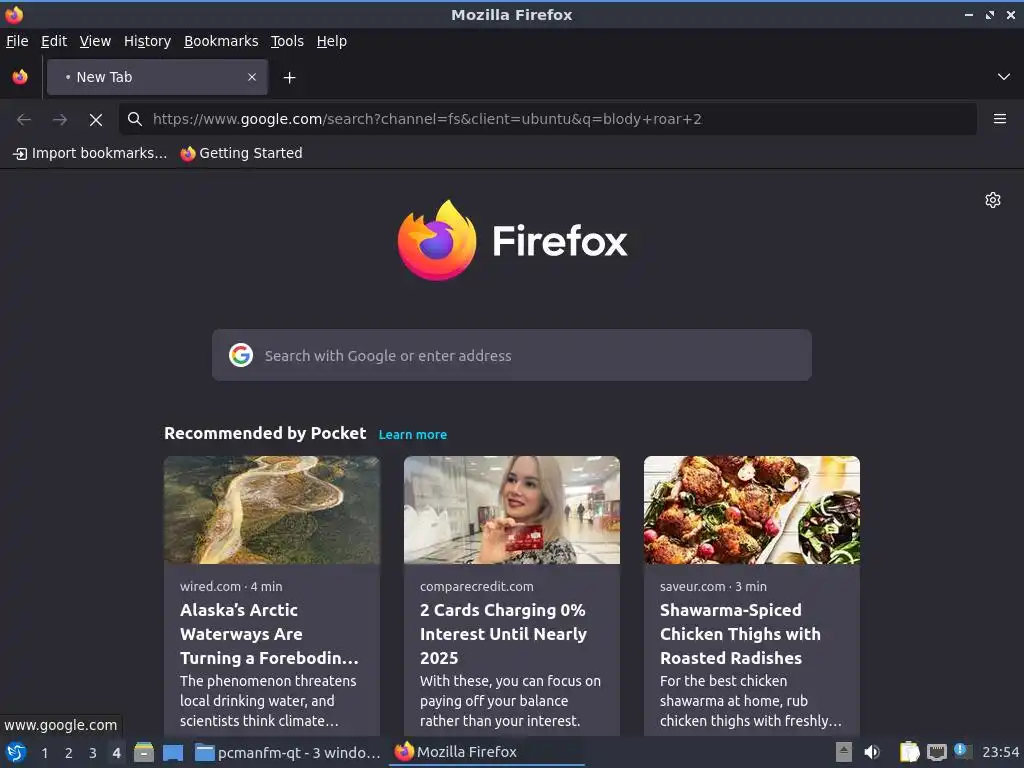The width and height of the screenshot is (1024, 768).
Task: Switch to desktop 2
Action: point(69,753)
